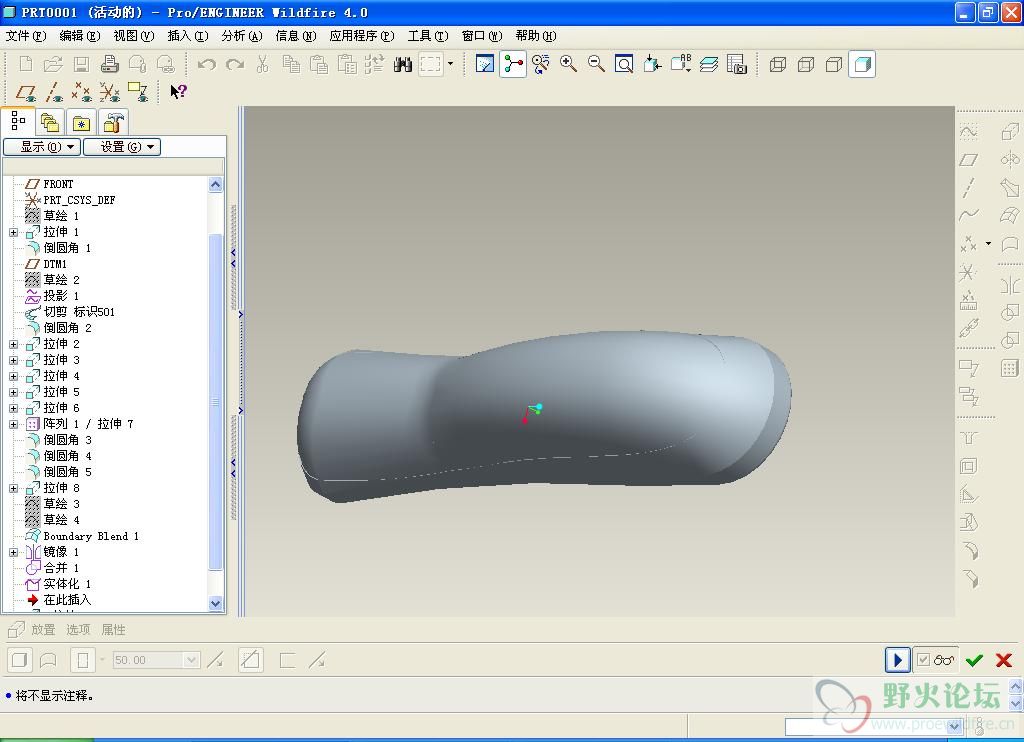The height and width of the screenshot is (742, 1024).
Task: Open the 显示(O) dropdown
Action: (42, 147)
